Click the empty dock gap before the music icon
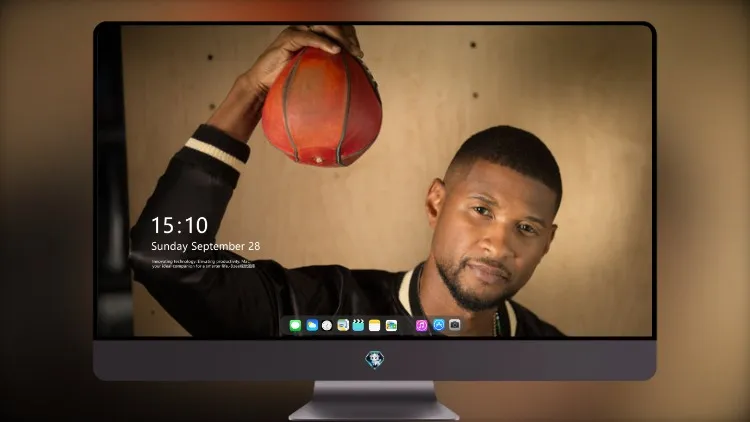750x422 pixels. [x=407, y=325]
